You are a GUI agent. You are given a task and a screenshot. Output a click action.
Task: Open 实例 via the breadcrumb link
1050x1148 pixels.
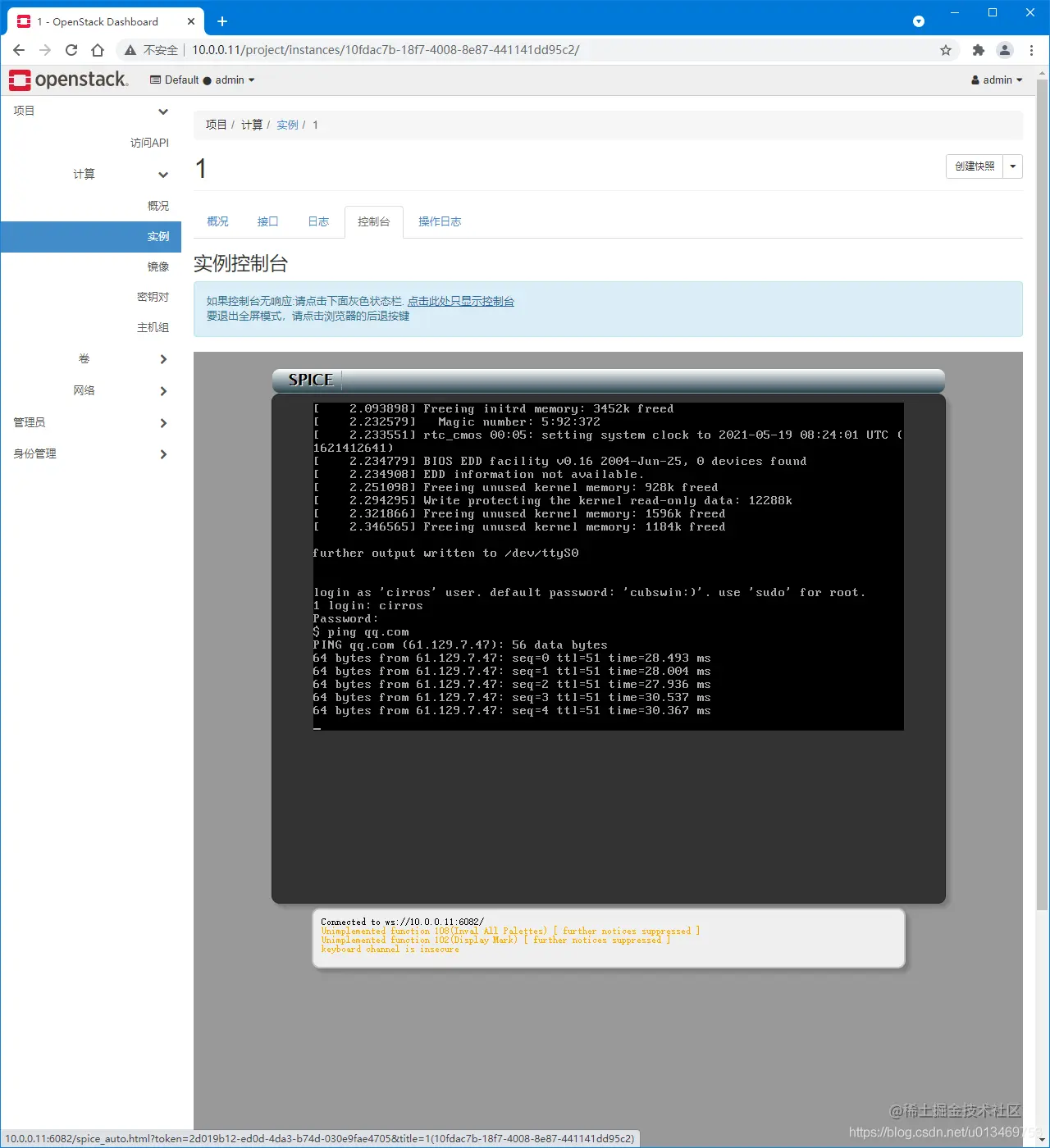pos(287,125)
